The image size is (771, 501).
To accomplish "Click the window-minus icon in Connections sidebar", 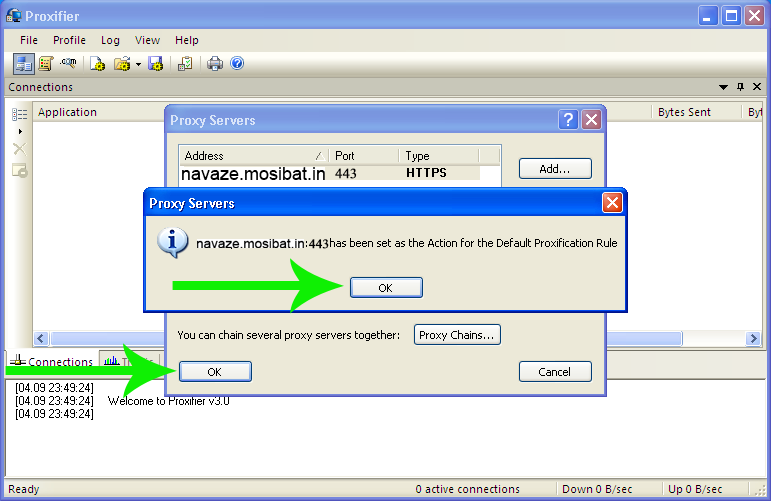I will point(20,171).
